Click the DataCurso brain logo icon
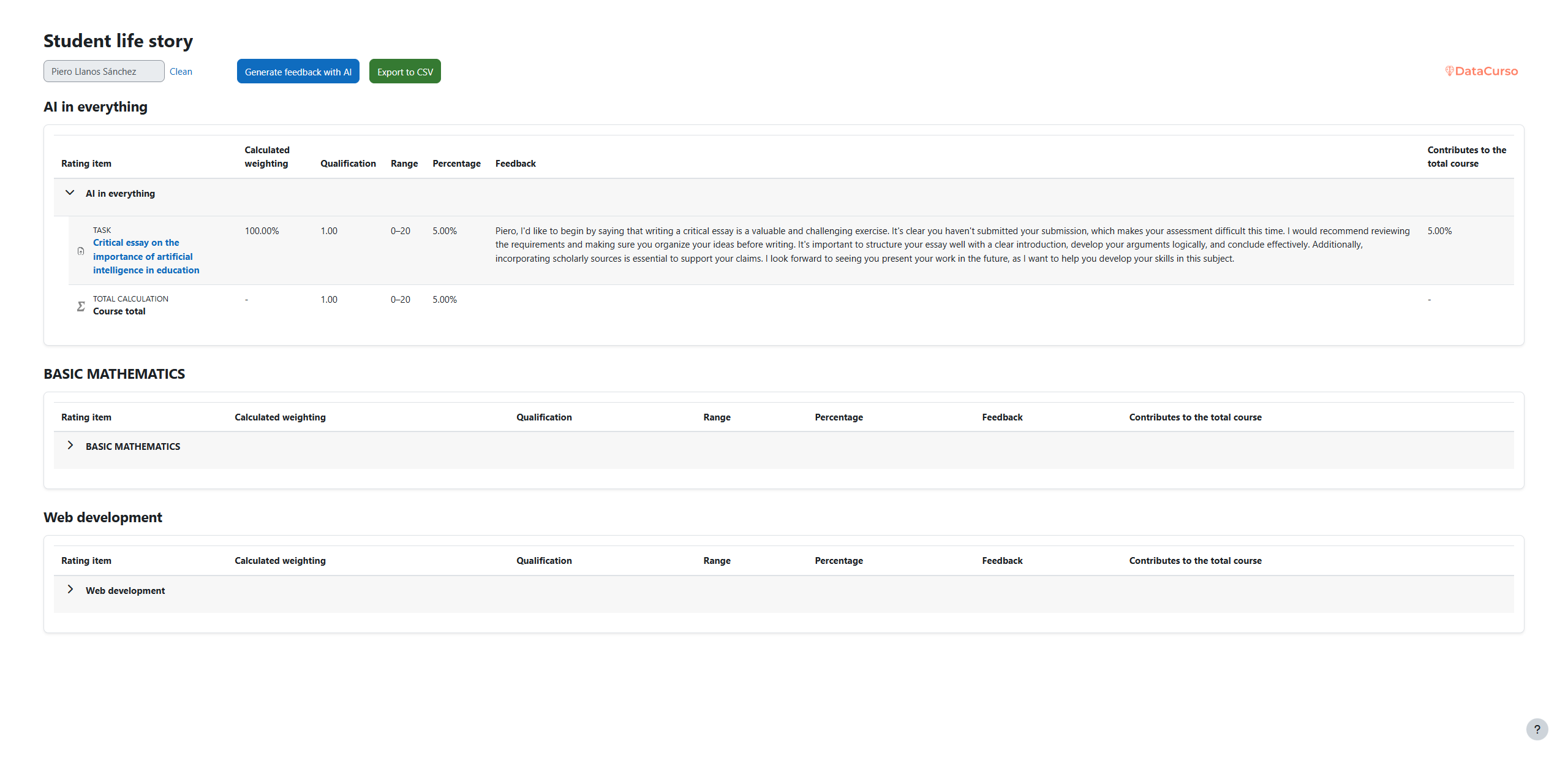The width and height of the screenshot is (1568, 760). [1450, 70]
